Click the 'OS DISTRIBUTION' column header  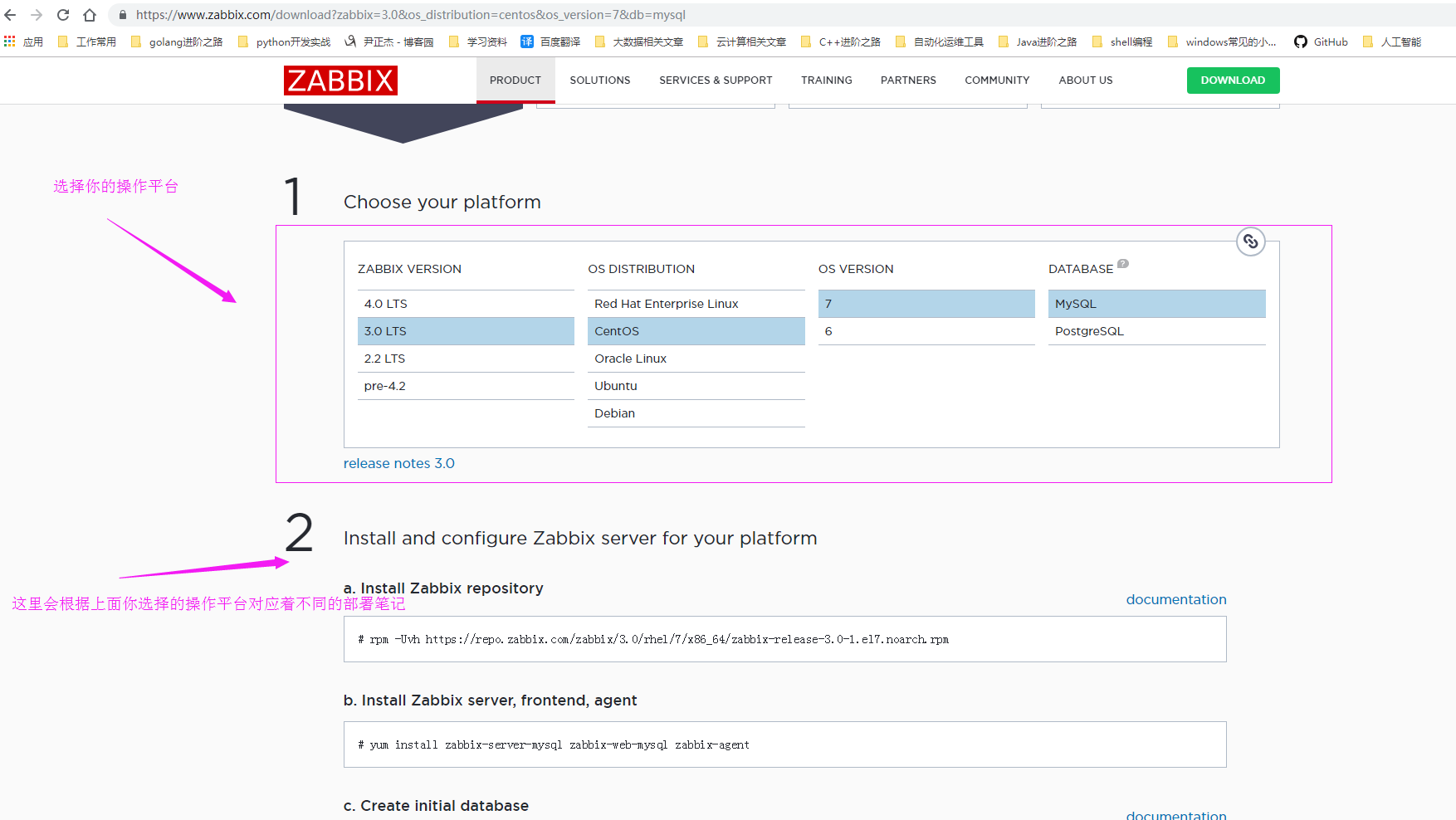(642, 269)
